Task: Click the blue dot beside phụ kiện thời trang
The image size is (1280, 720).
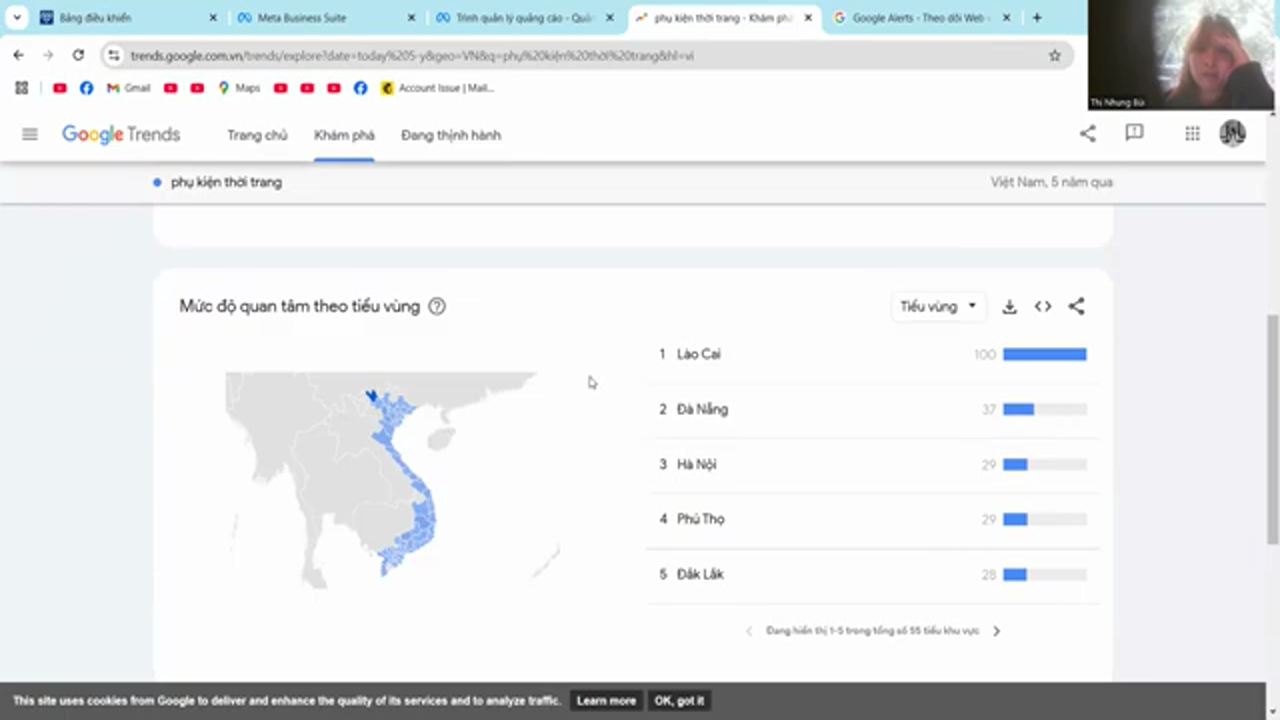Action: click(157, 182)
